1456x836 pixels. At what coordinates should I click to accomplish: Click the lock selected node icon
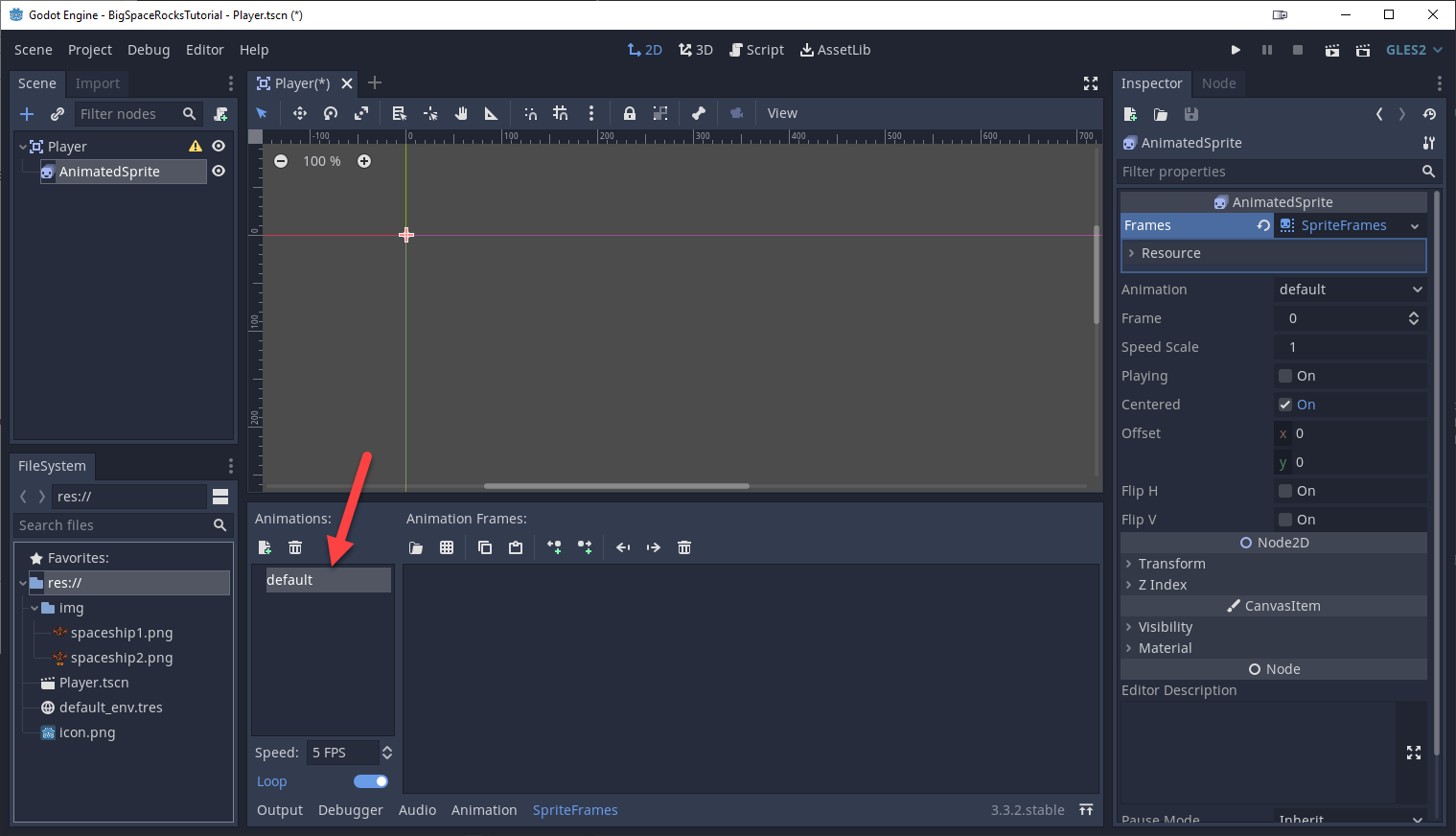point(629,113)
